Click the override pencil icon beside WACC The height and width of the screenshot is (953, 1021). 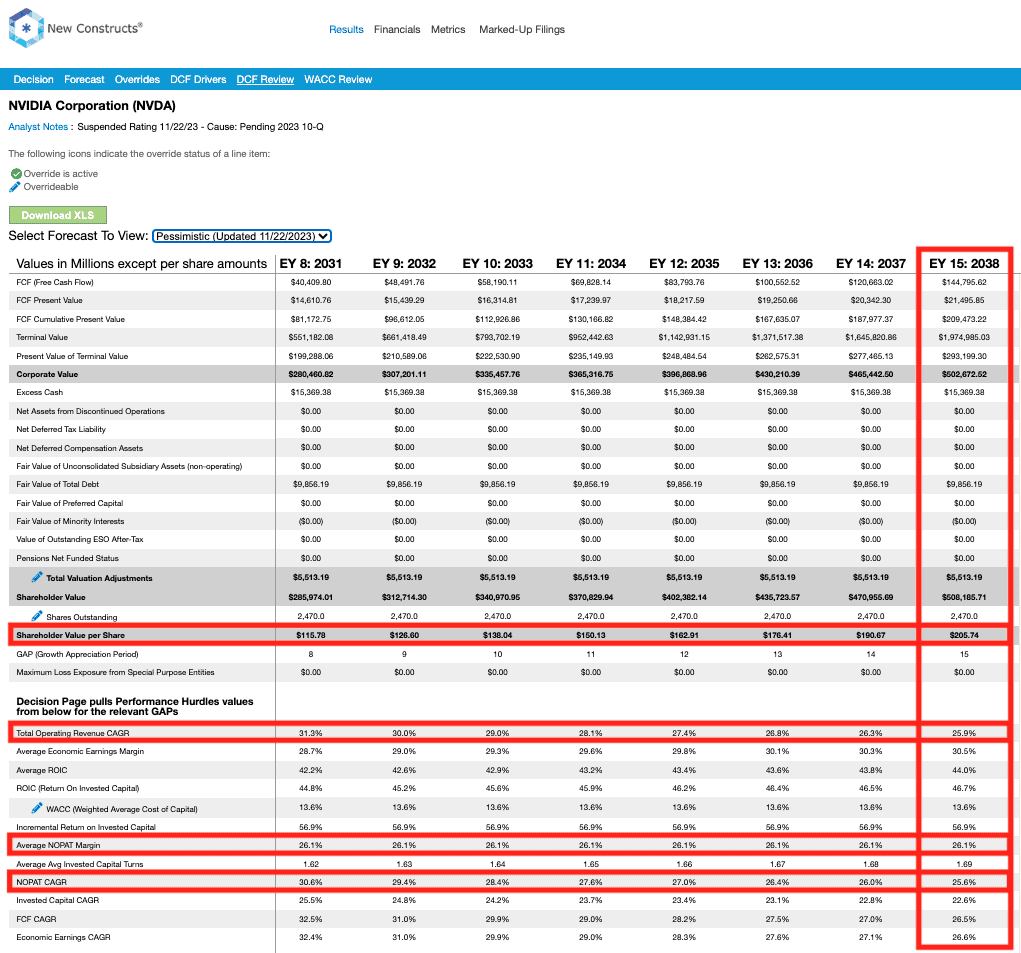[x=37, y=808]
